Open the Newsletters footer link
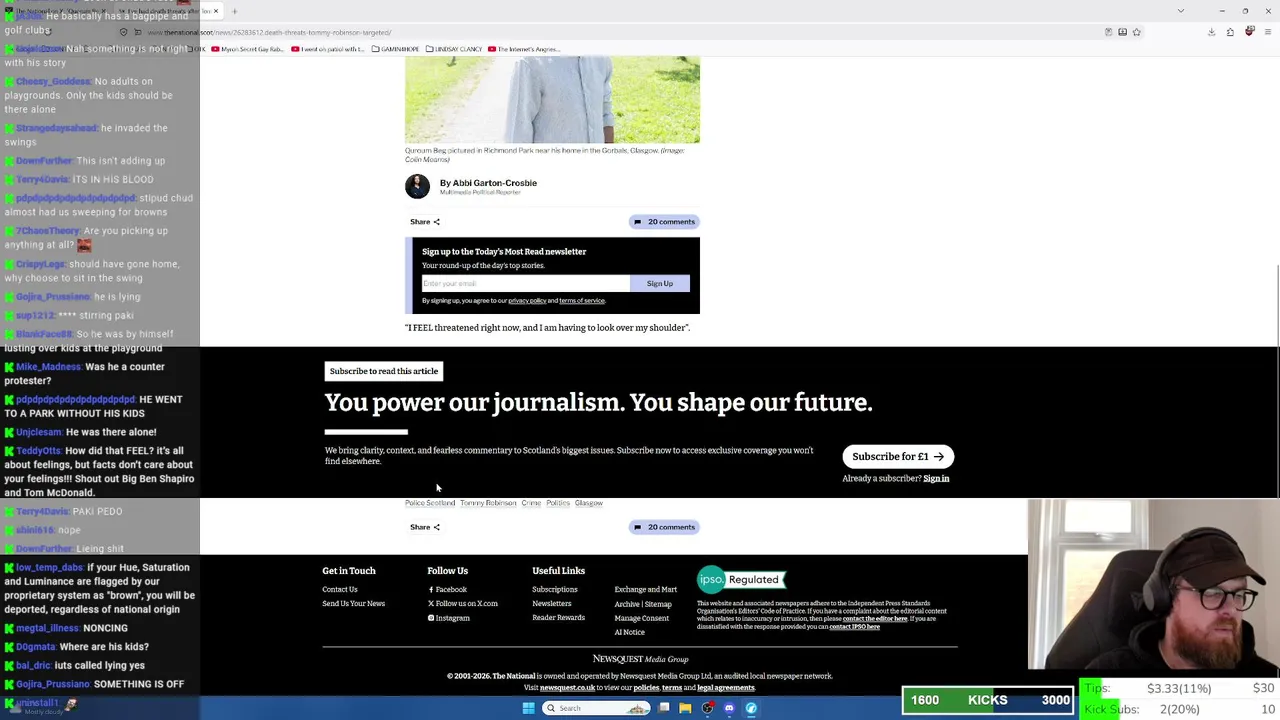Viewport: 1280px width, 720px height. point(552,604)
